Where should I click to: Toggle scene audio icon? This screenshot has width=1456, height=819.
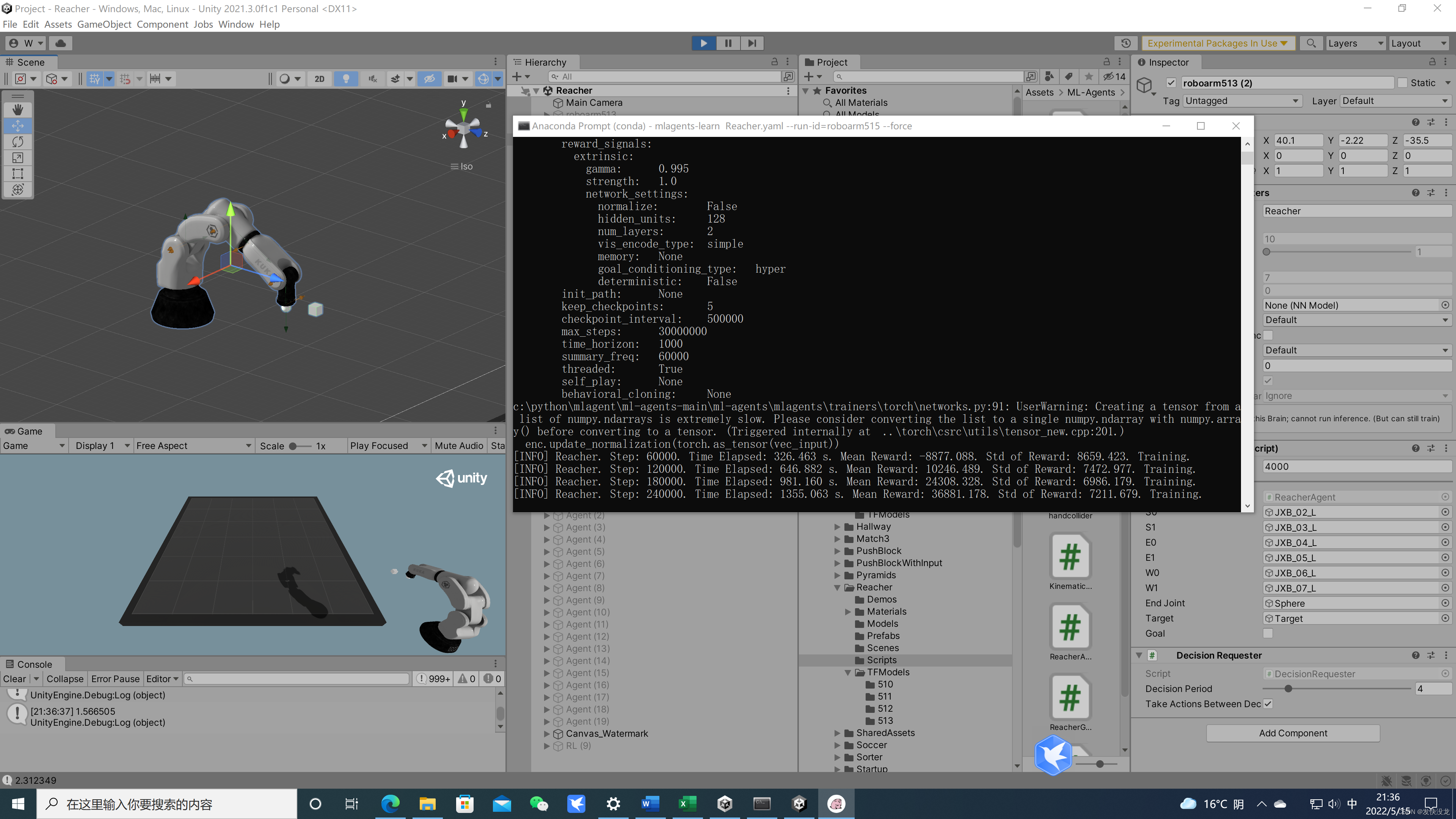pos(372,78)
